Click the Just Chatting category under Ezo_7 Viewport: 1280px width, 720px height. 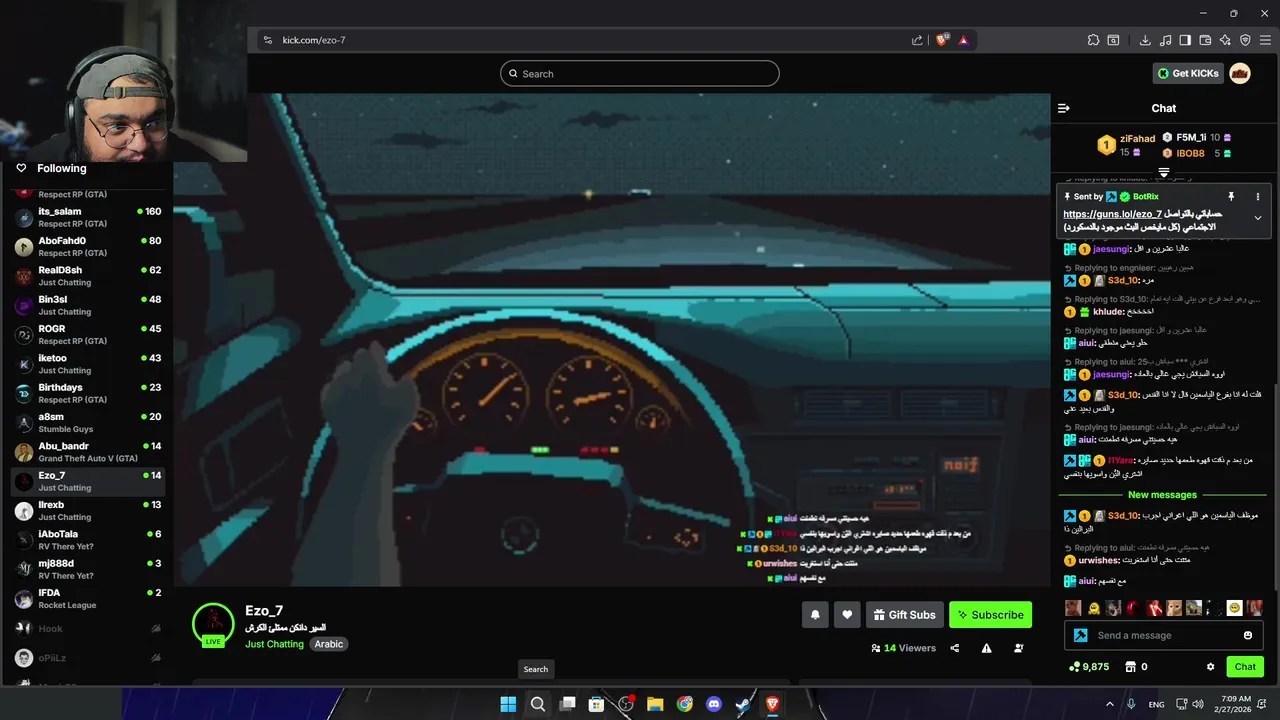tap(274, 644)
